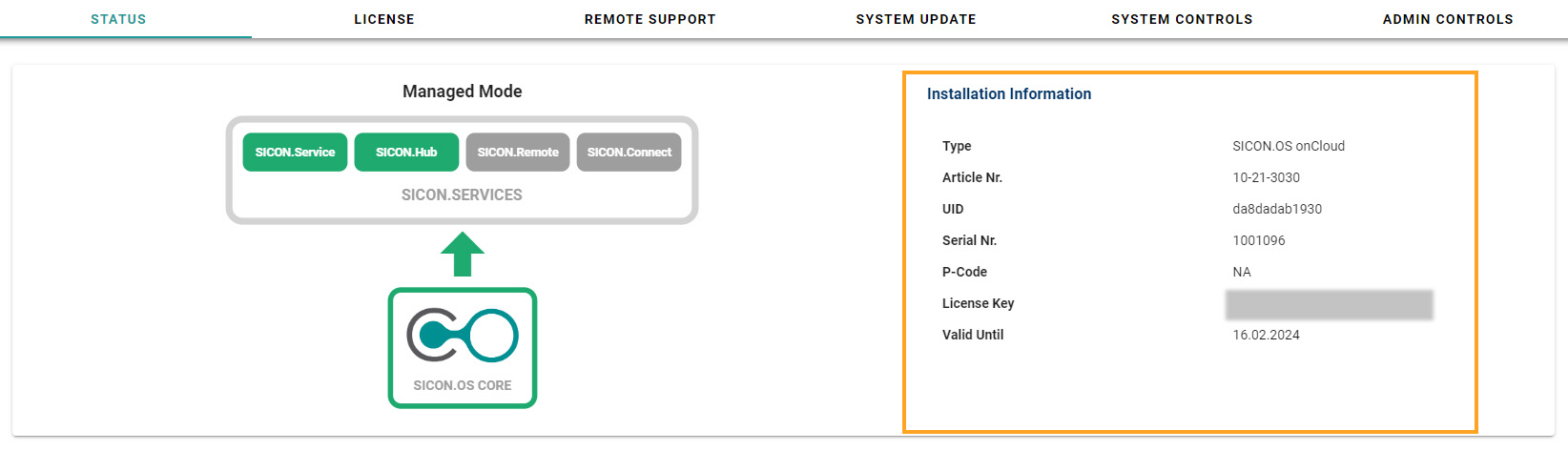Click the UID value da8dadab1930
1568x451 pixels.
point(1277,209)
